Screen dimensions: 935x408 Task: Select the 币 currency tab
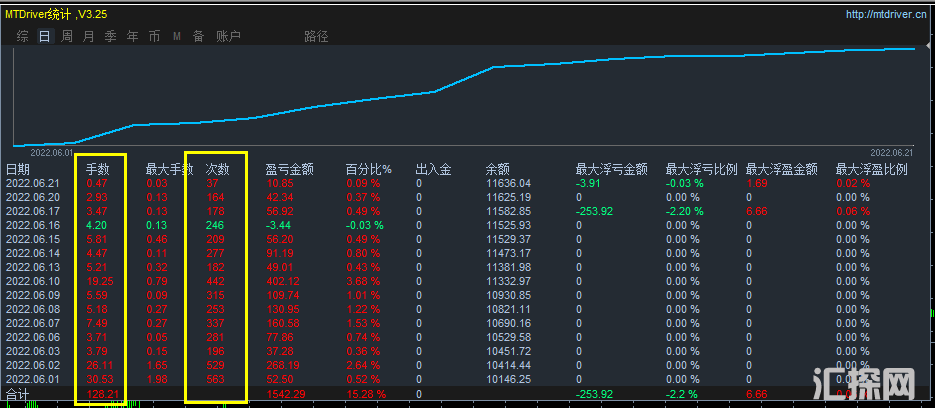coord(154,37)
